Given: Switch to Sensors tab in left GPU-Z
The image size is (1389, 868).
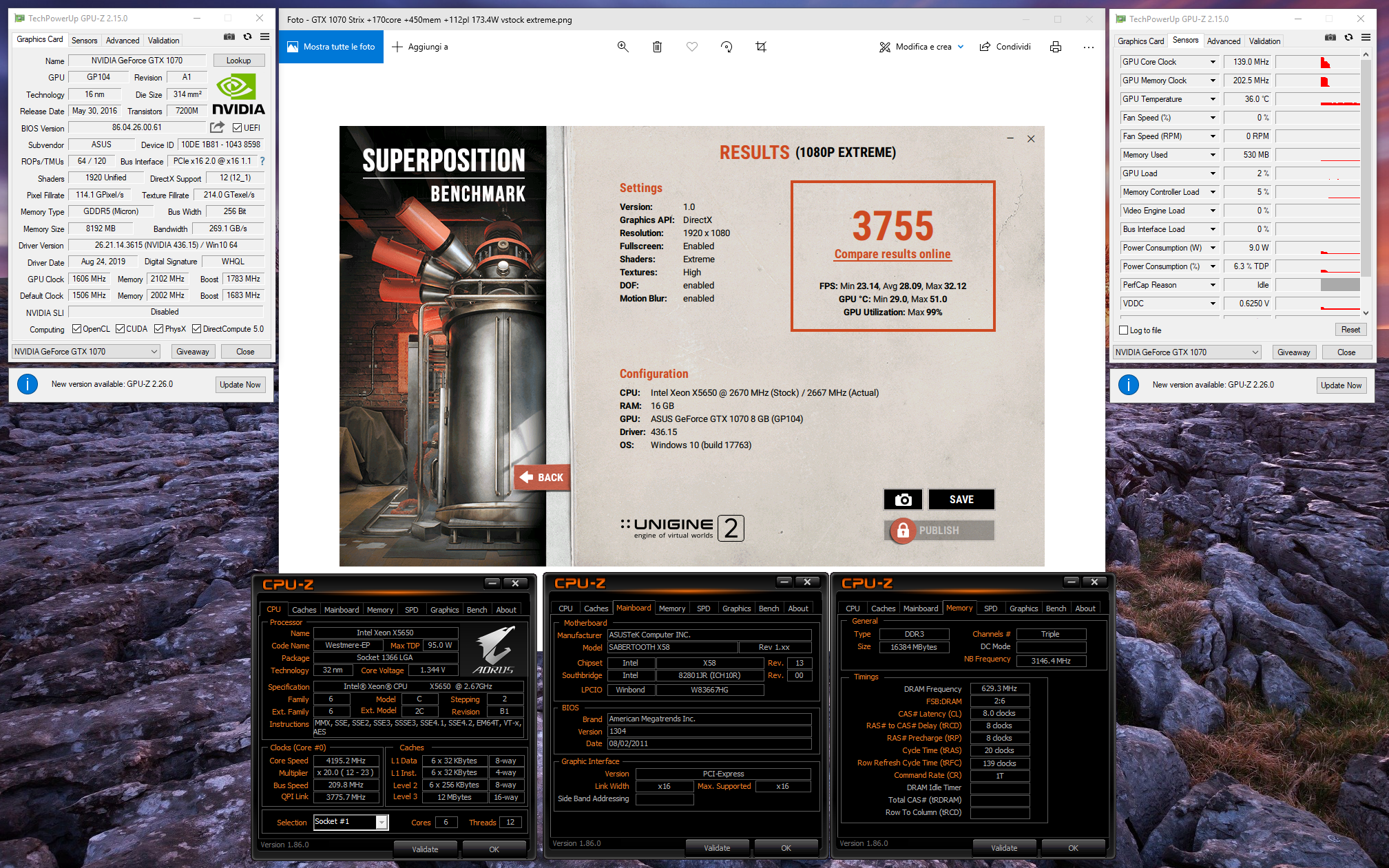Looking at the screenshot, I should 84,41.
